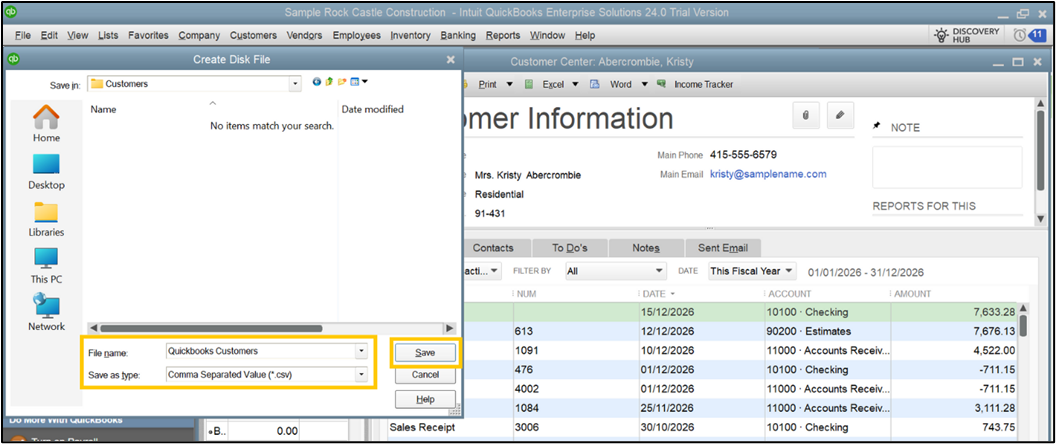1056x444 pixels.
Task: Click the File name input field
Action: [261, 351]
